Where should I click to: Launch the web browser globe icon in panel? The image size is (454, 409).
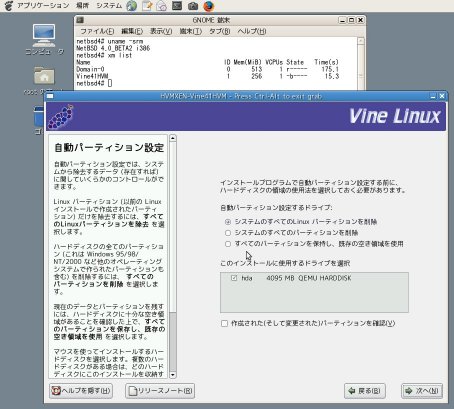pos(131,6)
